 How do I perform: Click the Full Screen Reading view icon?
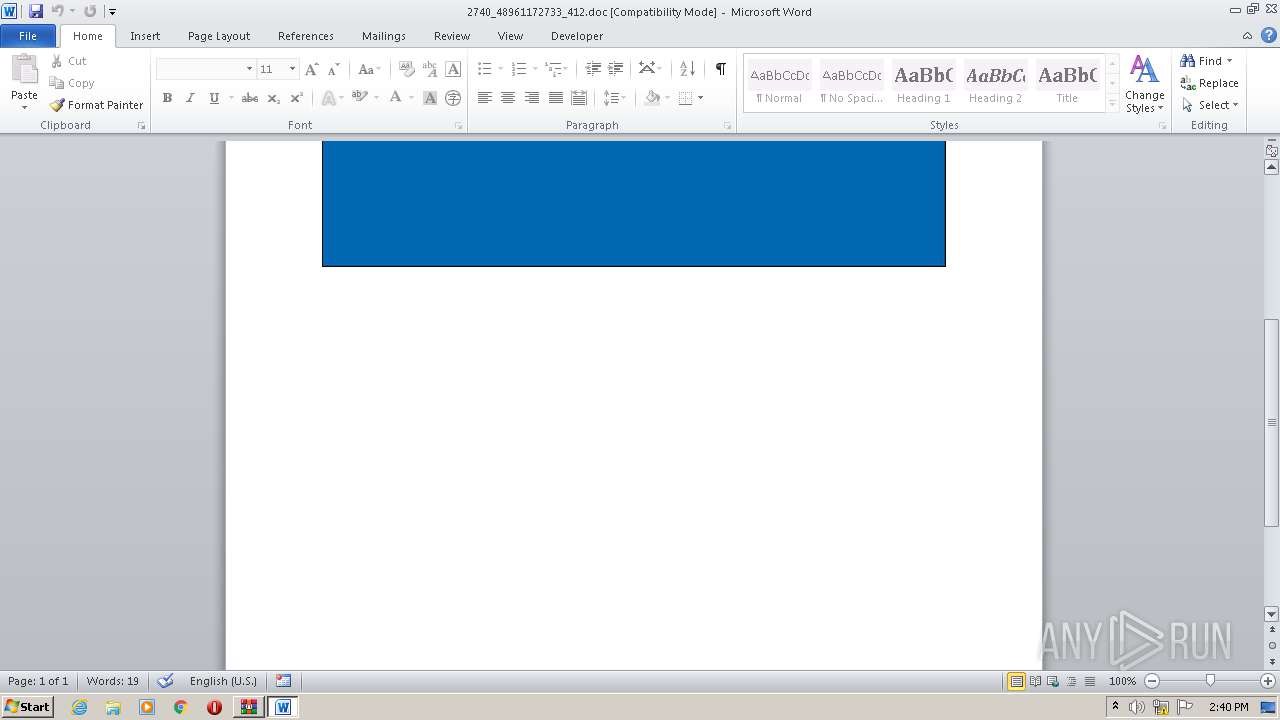[1035, 681]
